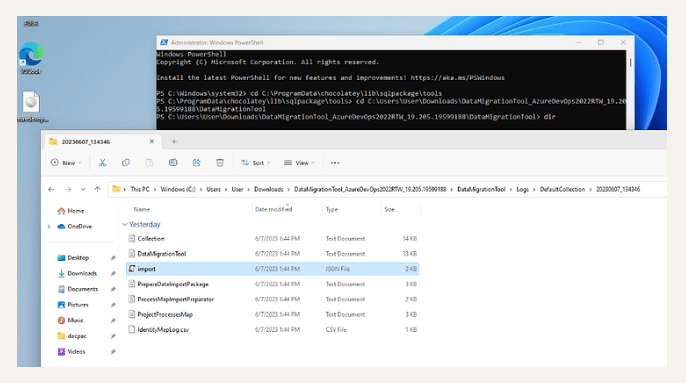Click the Cut icon in Explorer toolbar
686x383 pixels.
[x=102, y=163]
